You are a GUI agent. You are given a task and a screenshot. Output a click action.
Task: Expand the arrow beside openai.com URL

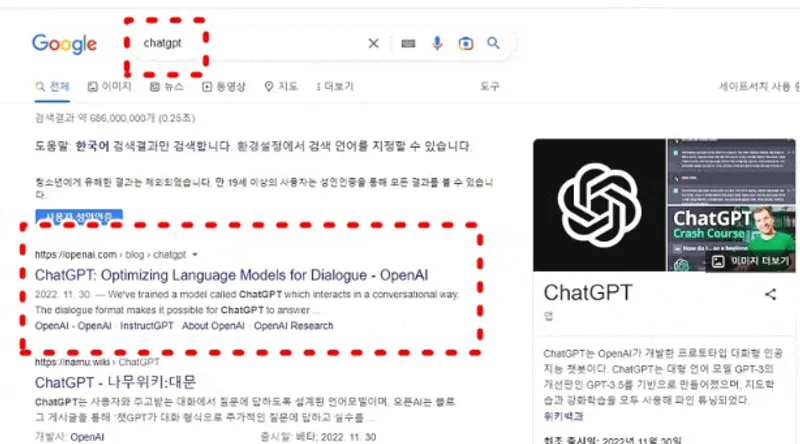coord(195,254)
